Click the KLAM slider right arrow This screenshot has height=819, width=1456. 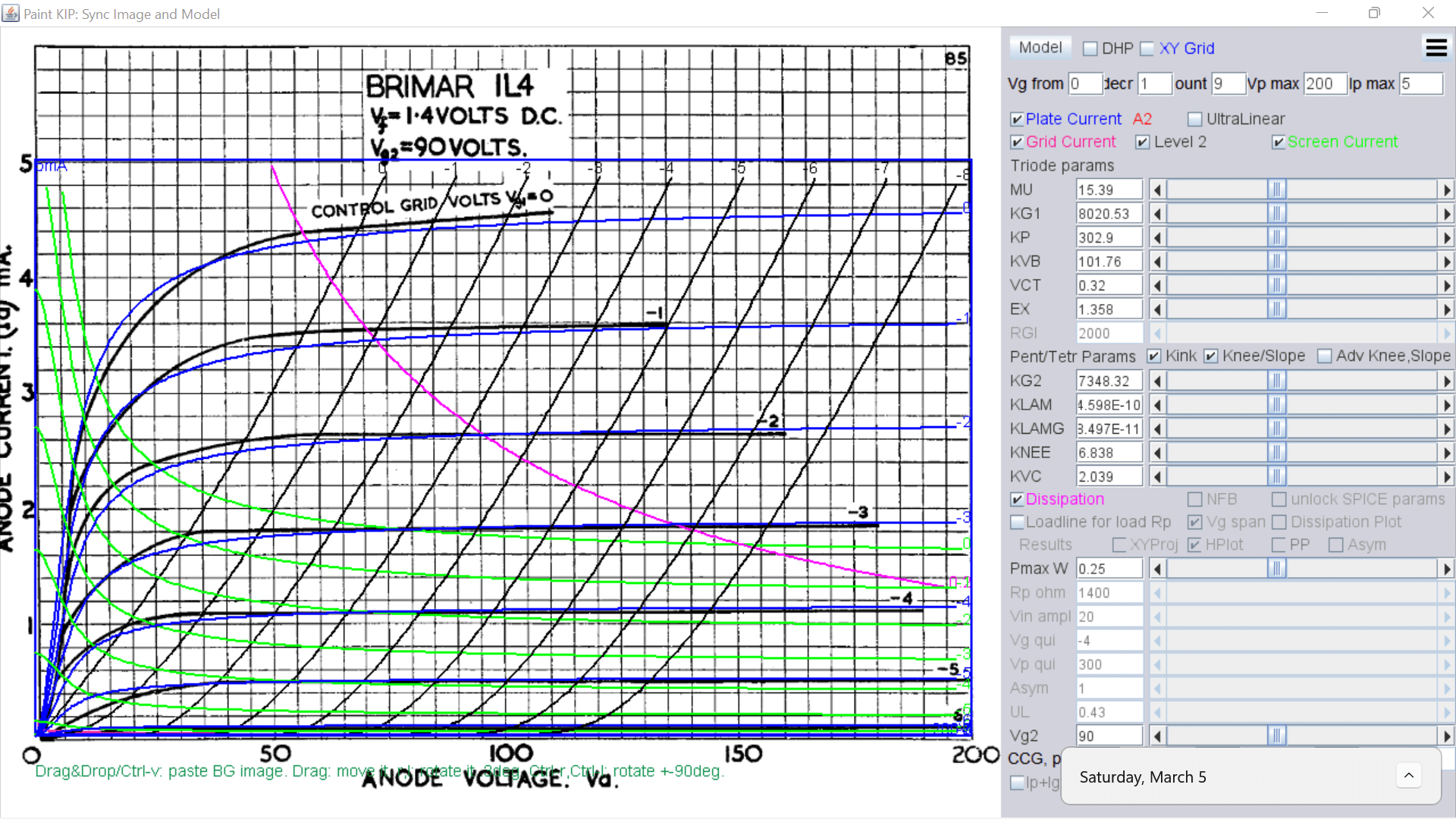(1446, 405)
